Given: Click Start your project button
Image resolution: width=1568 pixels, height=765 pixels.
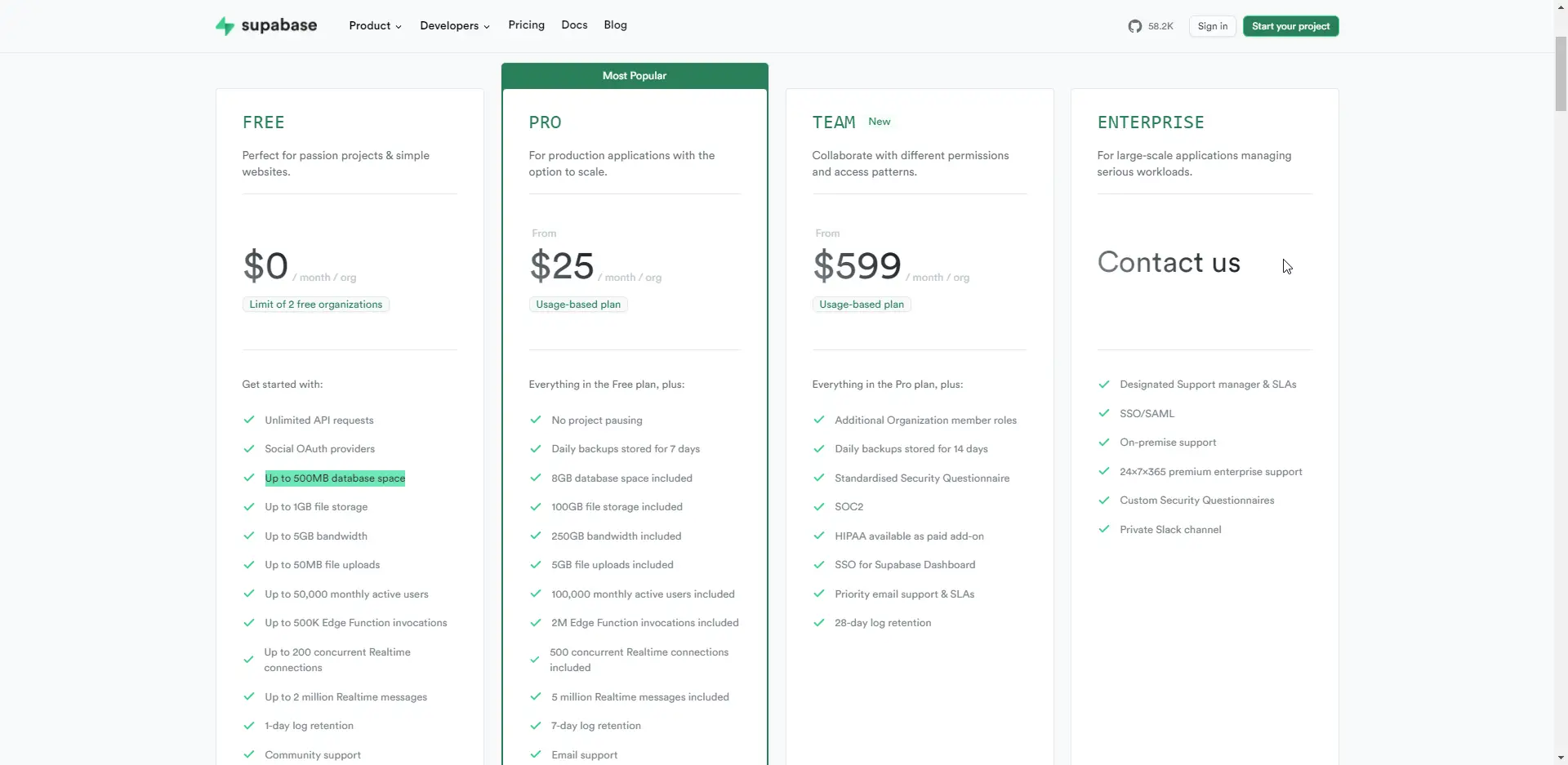Looking at the screenshot, I should click(1290, 26).
